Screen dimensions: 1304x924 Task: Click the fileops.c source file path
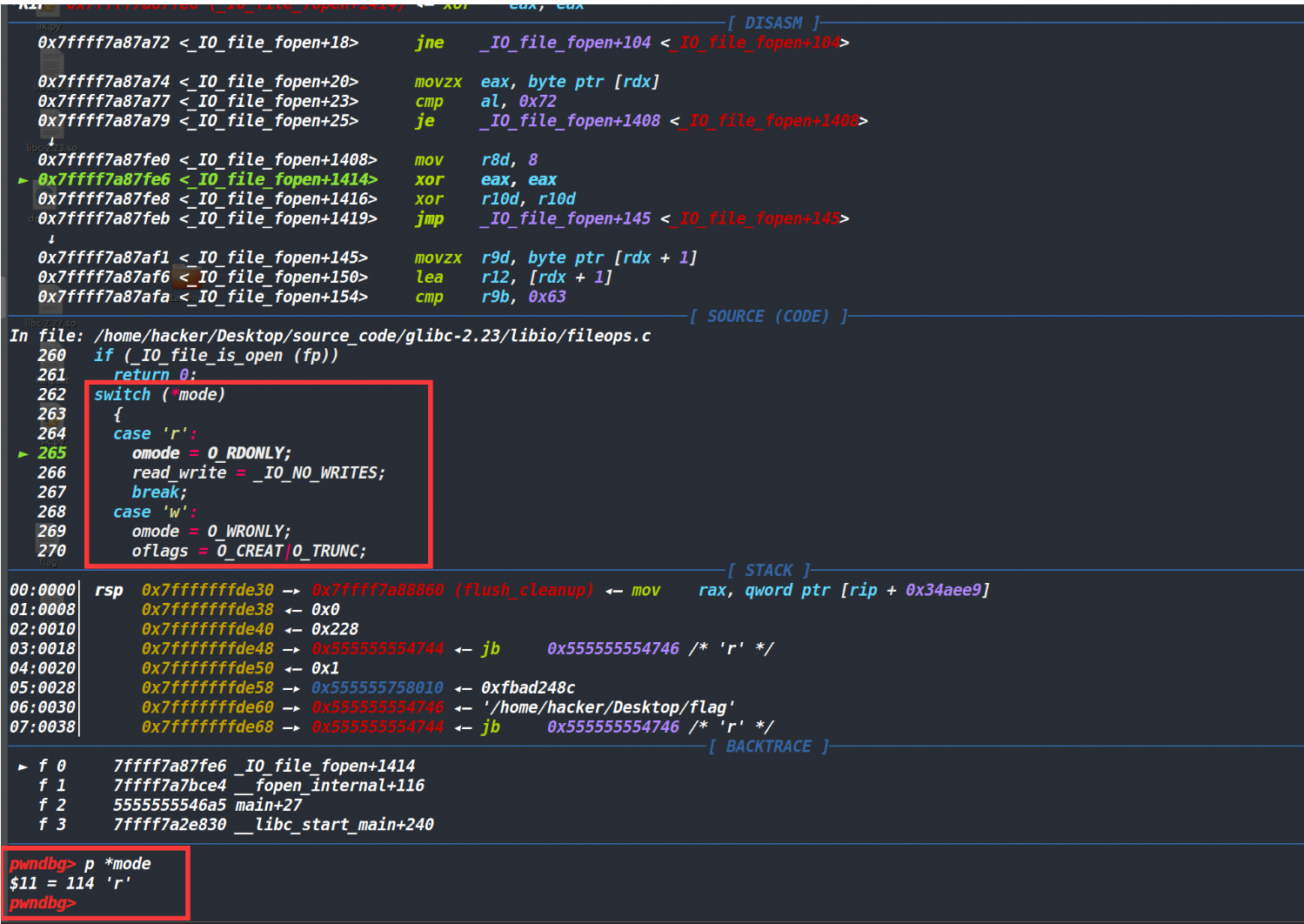coord(372,336)
